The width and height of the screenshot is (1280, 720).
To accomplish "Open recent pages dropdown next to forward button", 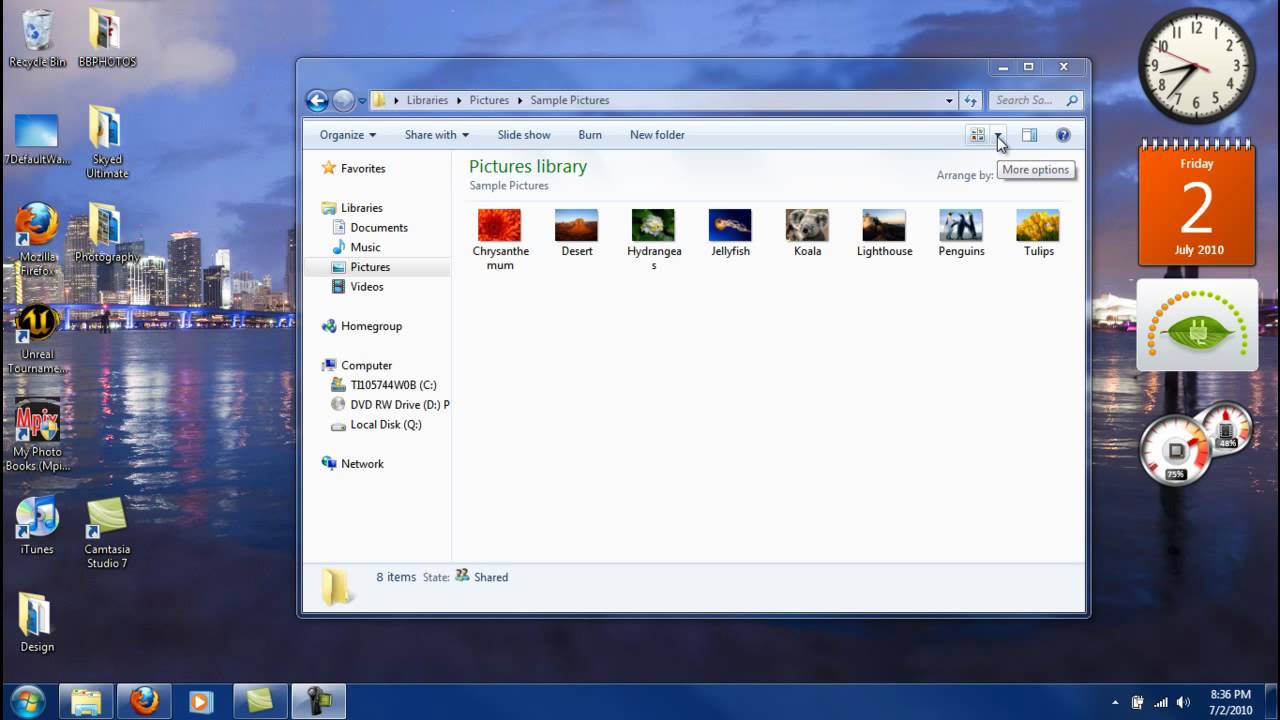I will [362, 100].
